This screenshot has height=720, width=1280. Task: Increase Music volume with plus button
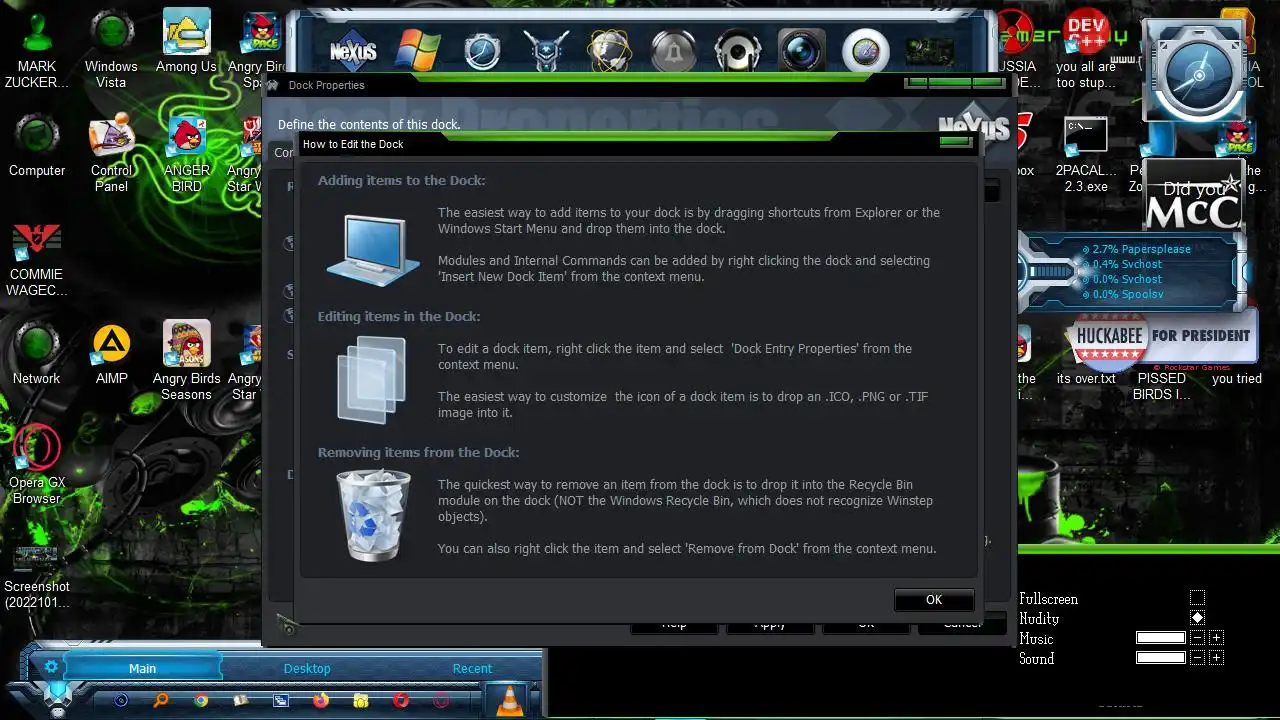pyautogui.click(x=1216, y=638)
